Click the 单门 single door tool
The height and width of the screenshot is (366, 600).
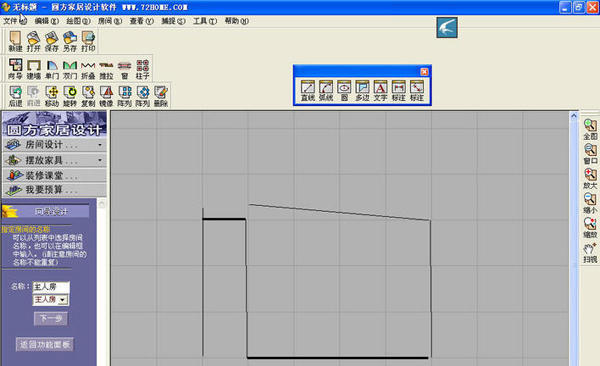pyautogui.click(x=52, y=69)
